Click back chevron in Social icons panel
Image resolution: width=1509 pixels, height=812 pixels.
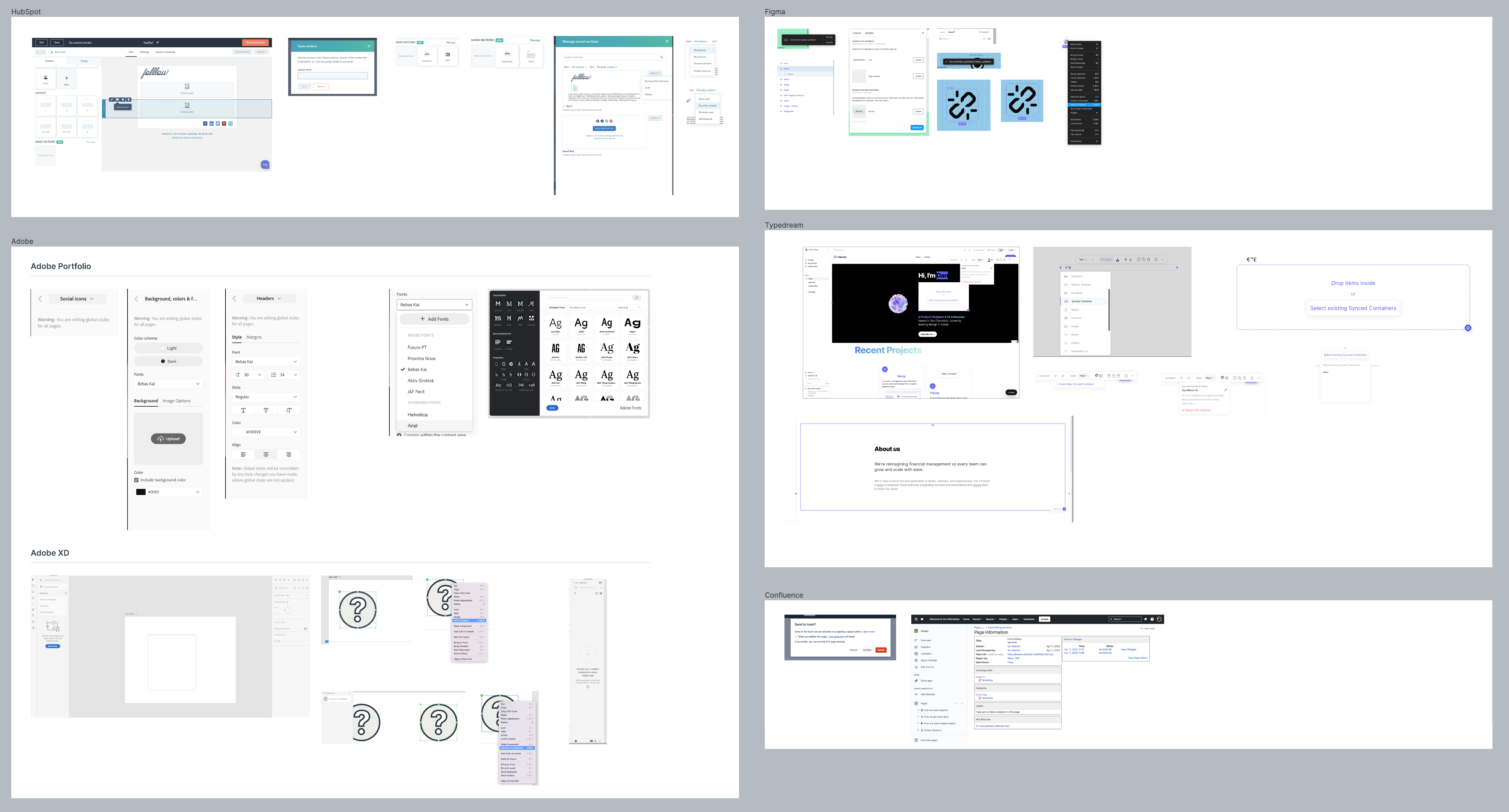tap(40, 299)
